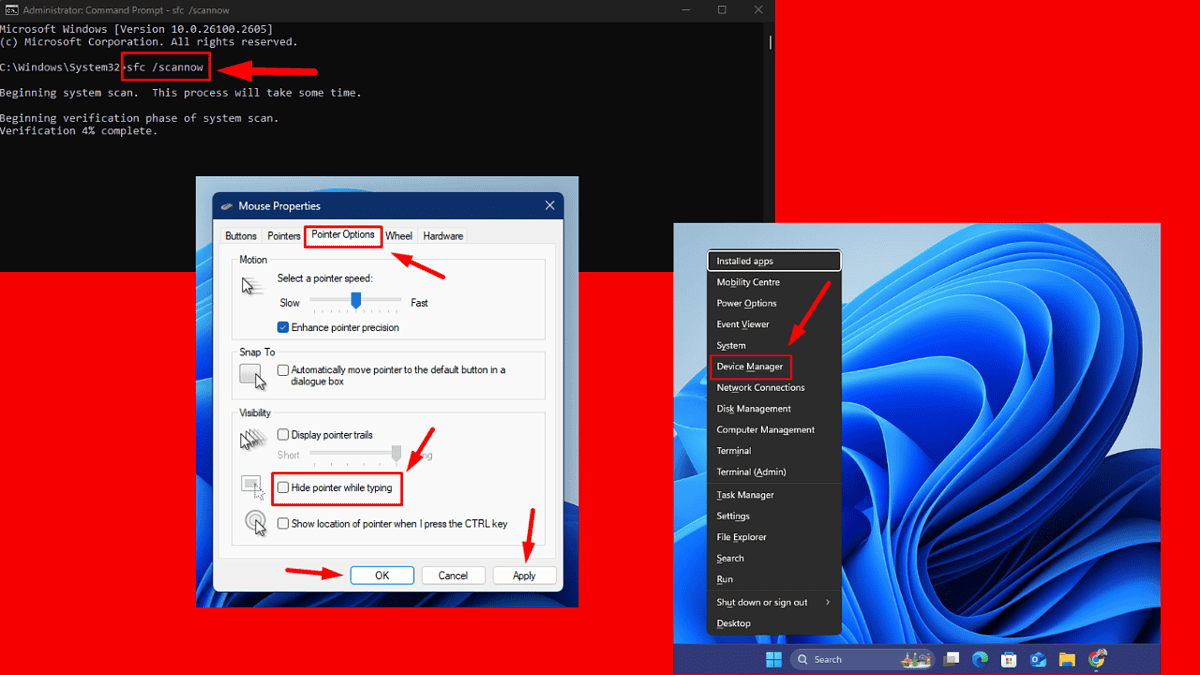Click the Motion pointer speed icon

(252, 287)
